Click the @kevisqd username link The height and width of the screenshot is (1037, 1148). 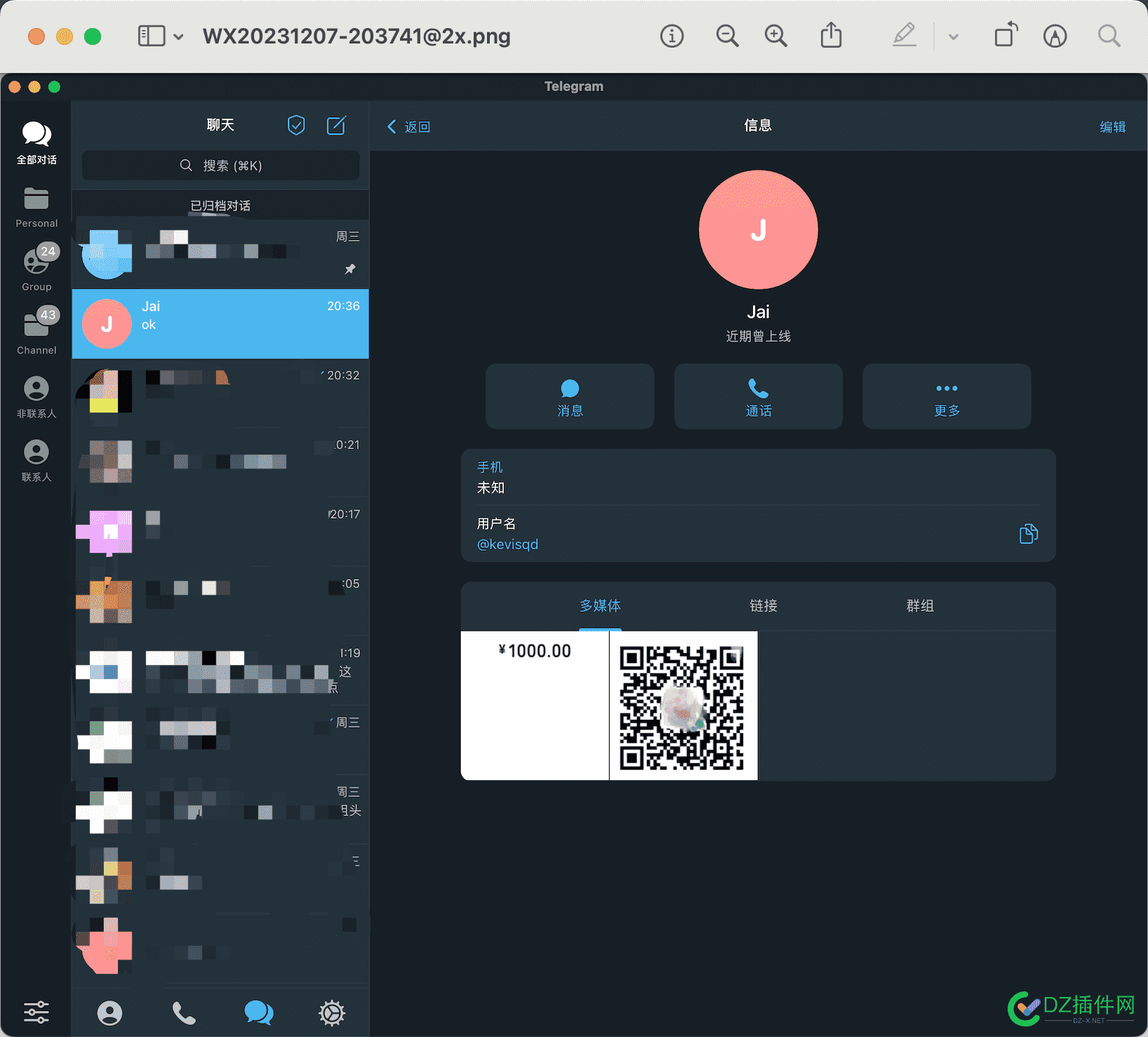[x=507, y=544]
